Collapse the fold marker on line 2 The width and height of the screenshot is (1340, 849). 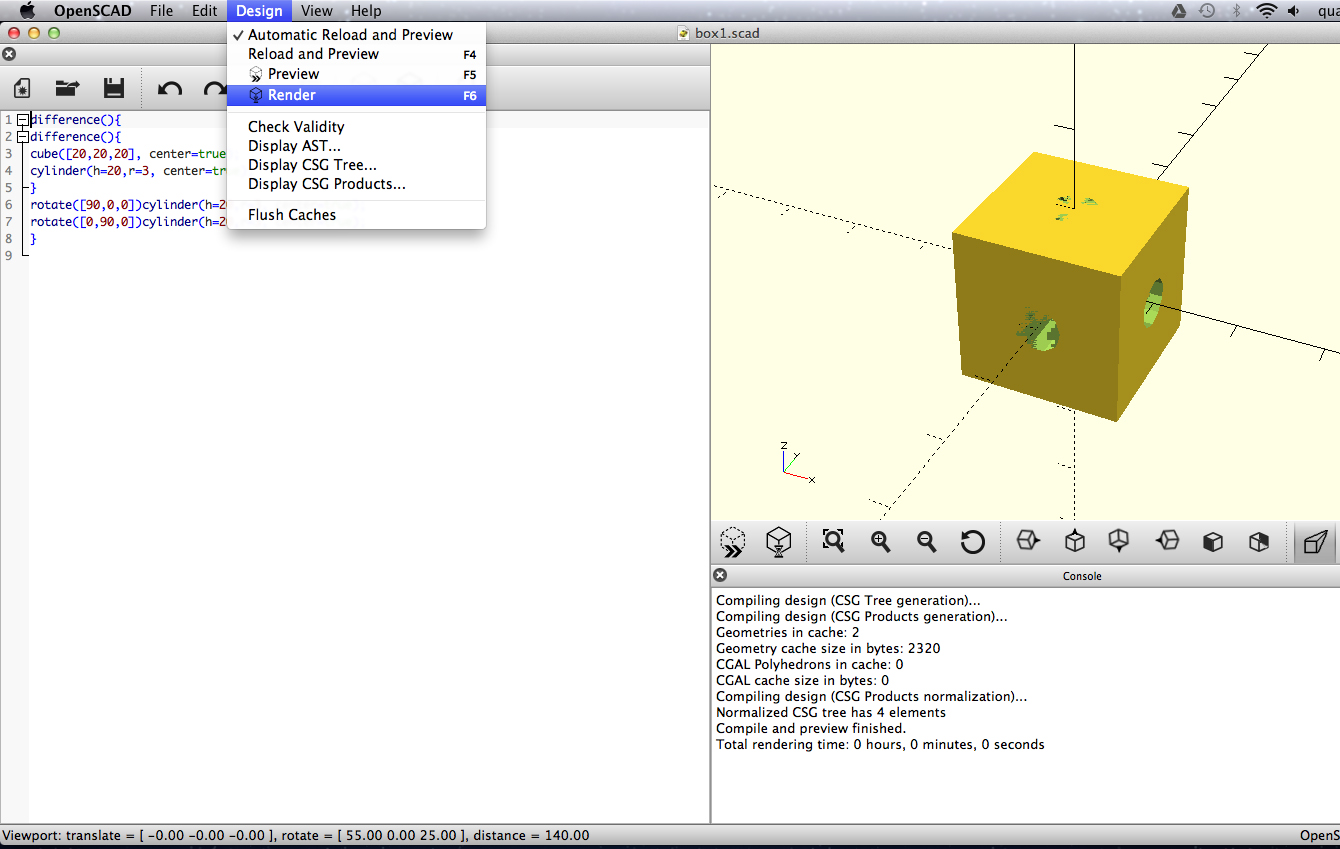22,137
